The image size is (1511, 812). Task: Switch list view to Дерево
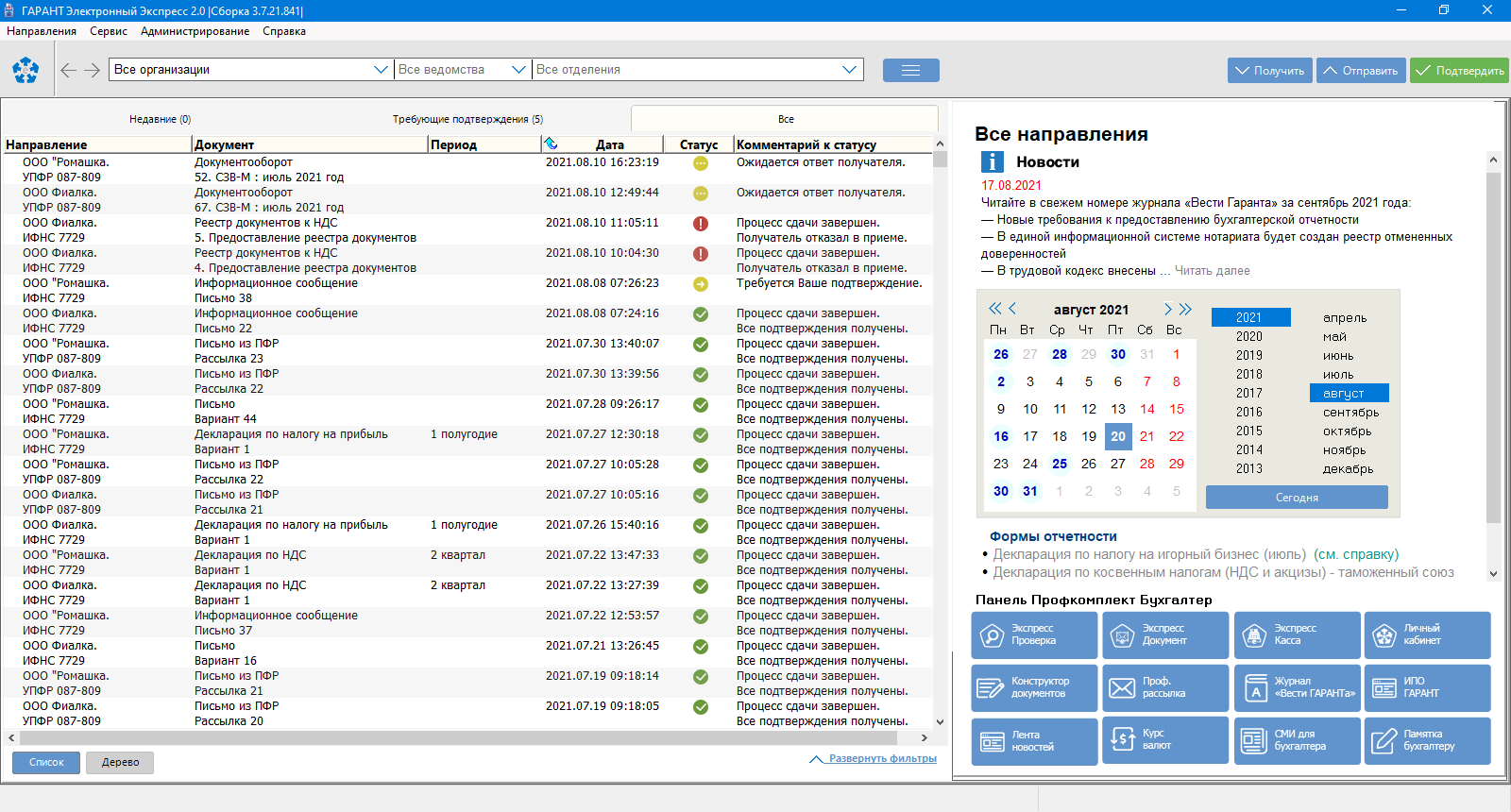tap(120, 762)
